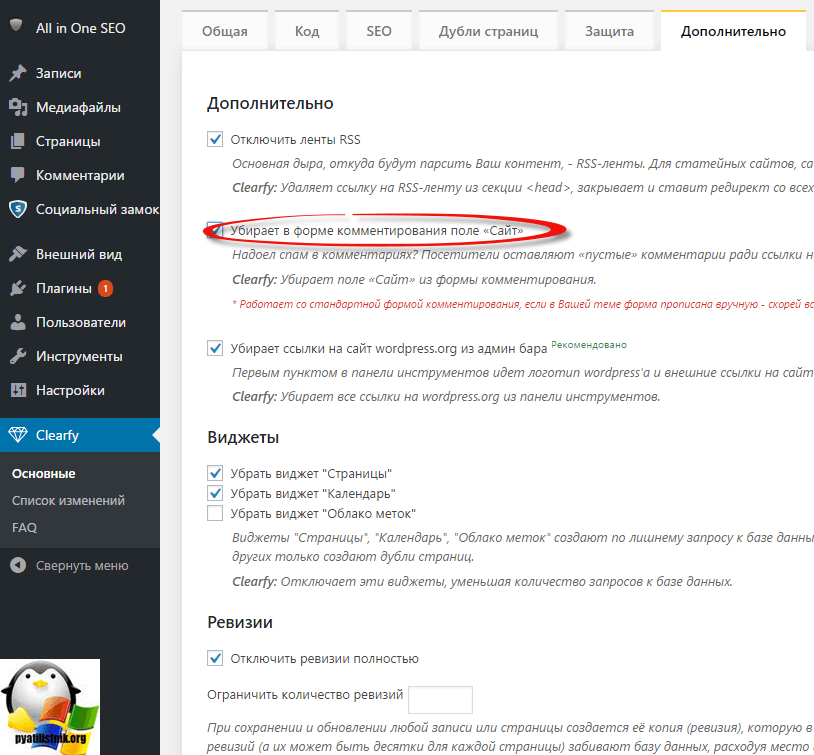Viewport: 814px width, 755px height.
Task: Click the Clearfy diamond icon
Action: pyautogui.click(x=18, y=435)
